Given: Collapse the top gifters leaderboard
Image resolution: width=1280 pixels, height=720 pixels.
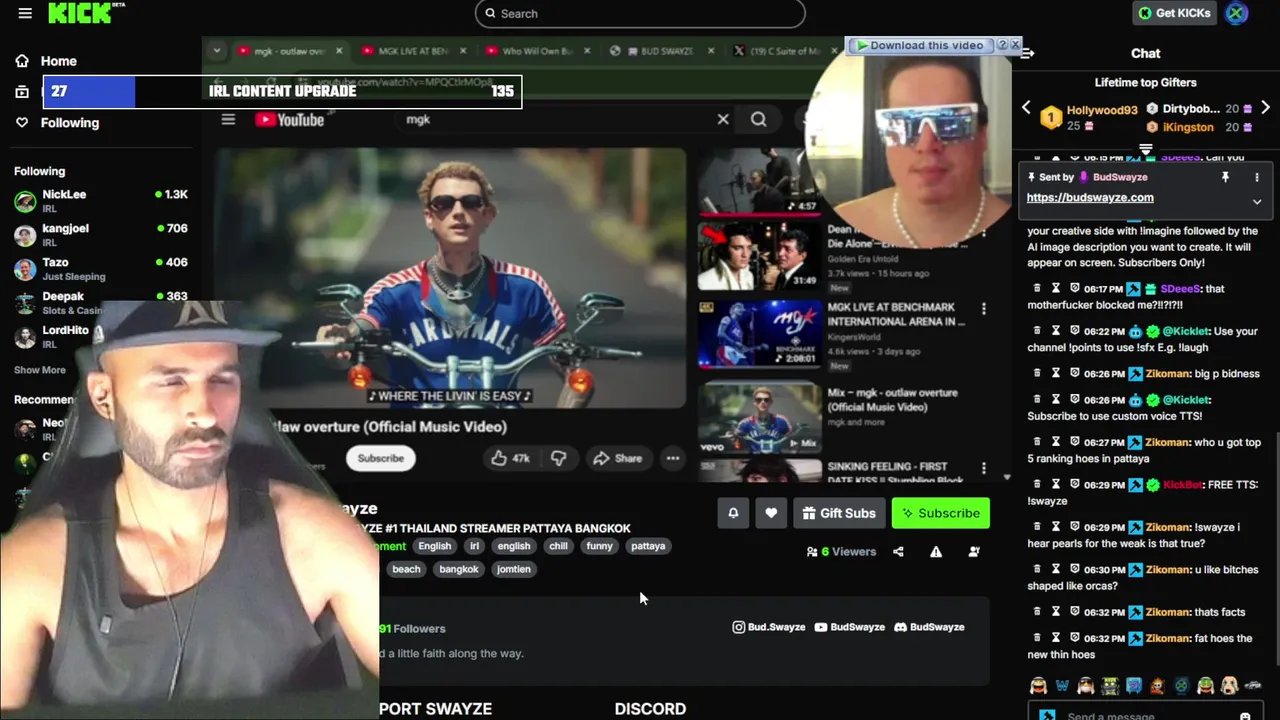Looking at the screenshot, I should click(x=1146, y=149).
